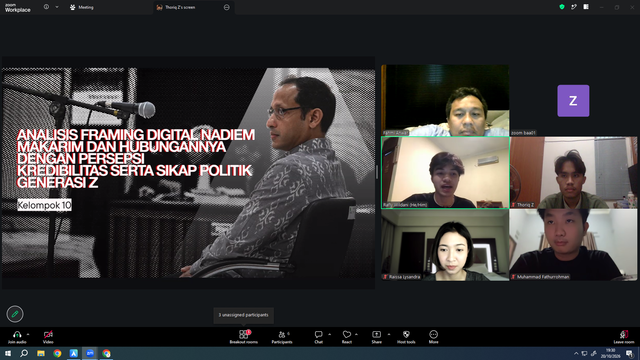
Task: Select the top-left participant video tile
Action: point(445,100)
